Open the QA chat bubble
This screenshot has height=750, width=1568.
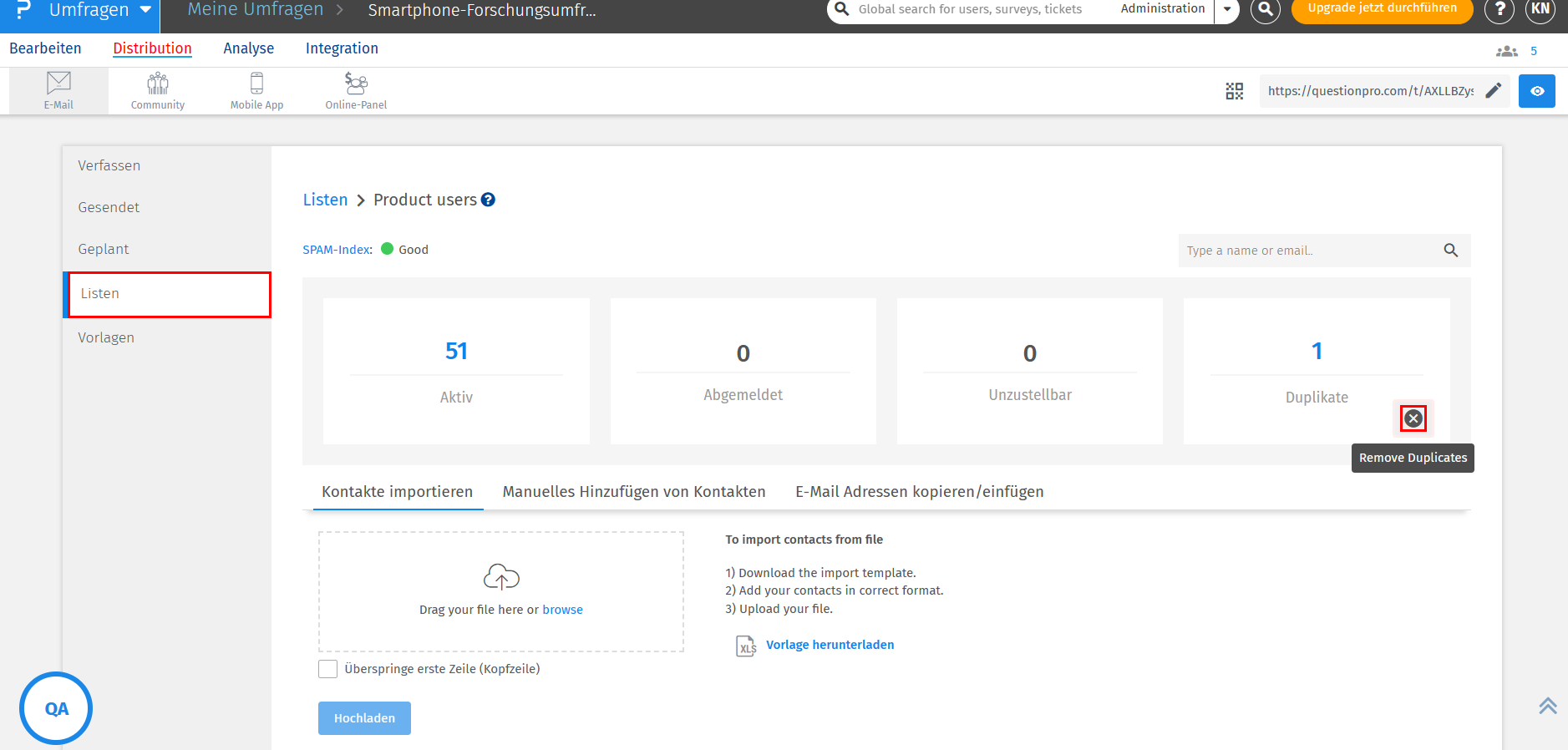tap(56, 708)
